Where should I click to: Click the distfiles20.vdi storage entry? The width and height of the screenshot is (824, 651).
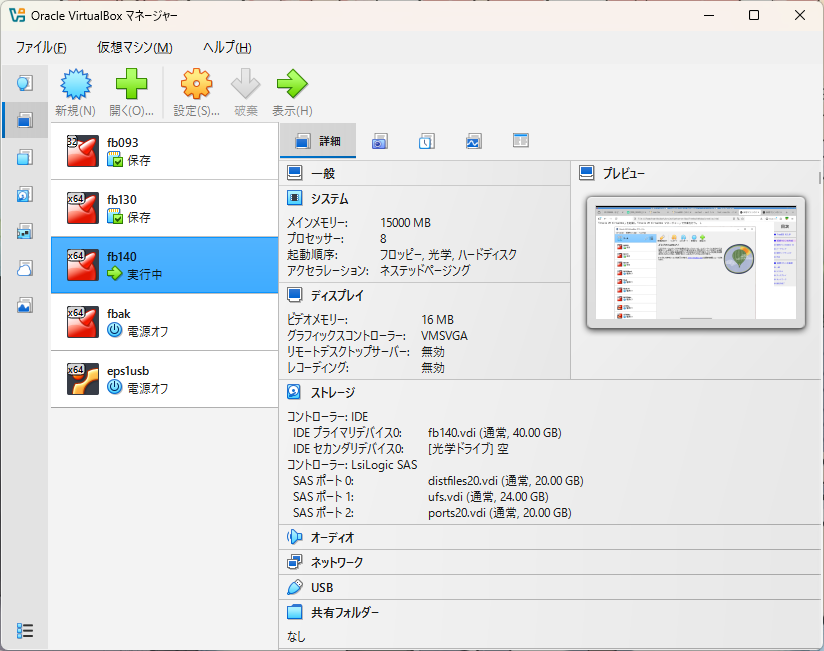[506, 481]
